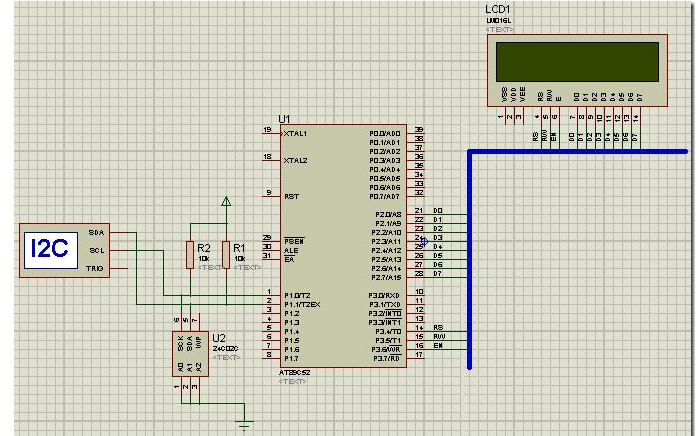Select the power terminal arrow above the resistors
699x436 pixels.
(x=226, y=202)
